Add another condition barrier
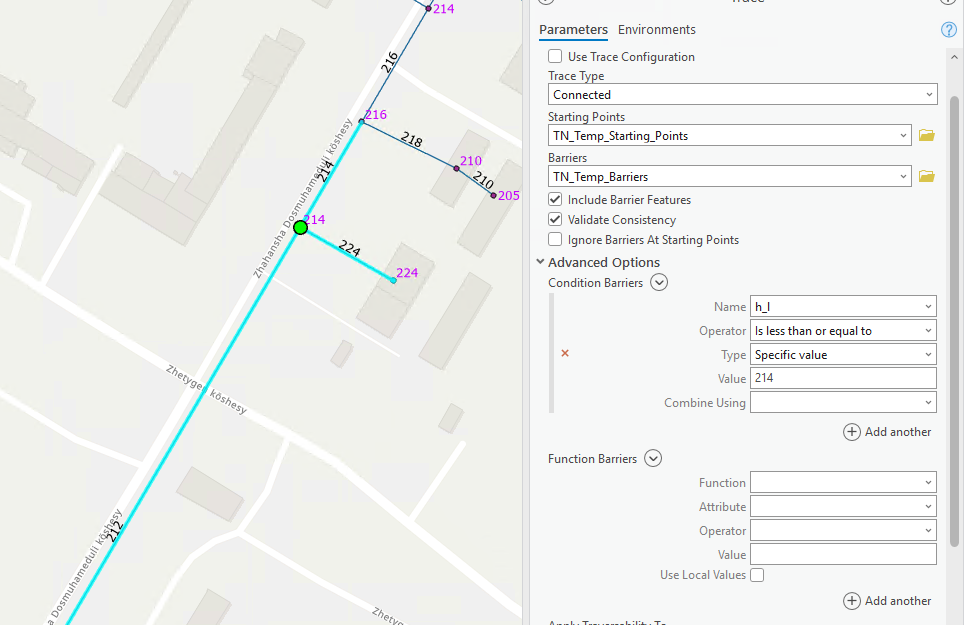 point(887,432)
